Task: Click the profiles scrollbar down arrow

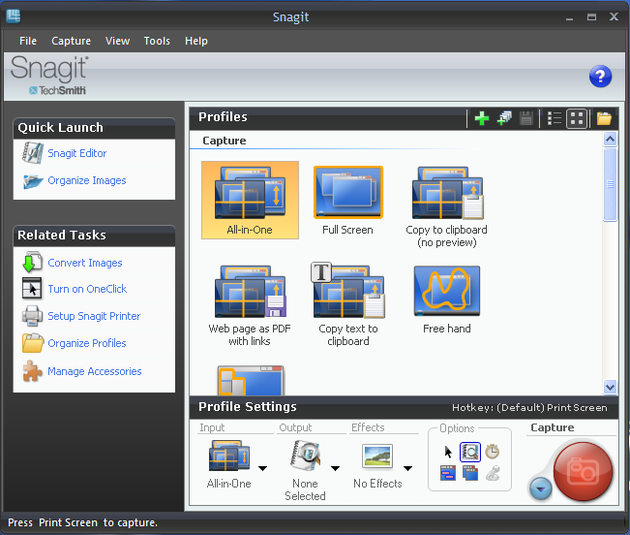Action: [x=610, y=387]
